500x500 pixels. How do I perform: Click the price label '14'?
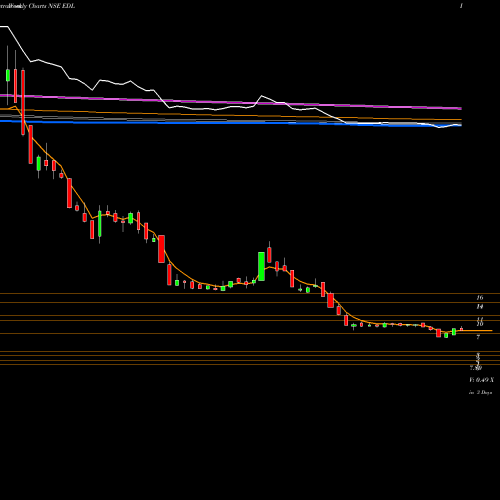point(480,306)
